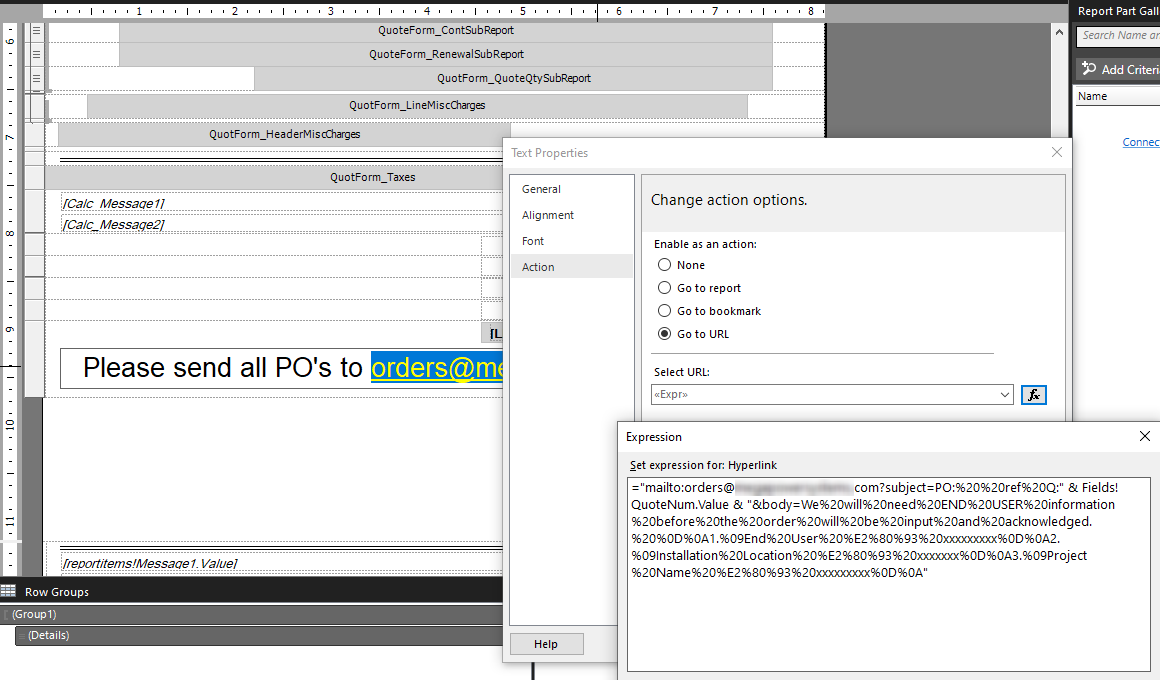This screenshot has width=1160, height=680.
Task: Enable the Go to report option
Action: click(x=664, y=288)
